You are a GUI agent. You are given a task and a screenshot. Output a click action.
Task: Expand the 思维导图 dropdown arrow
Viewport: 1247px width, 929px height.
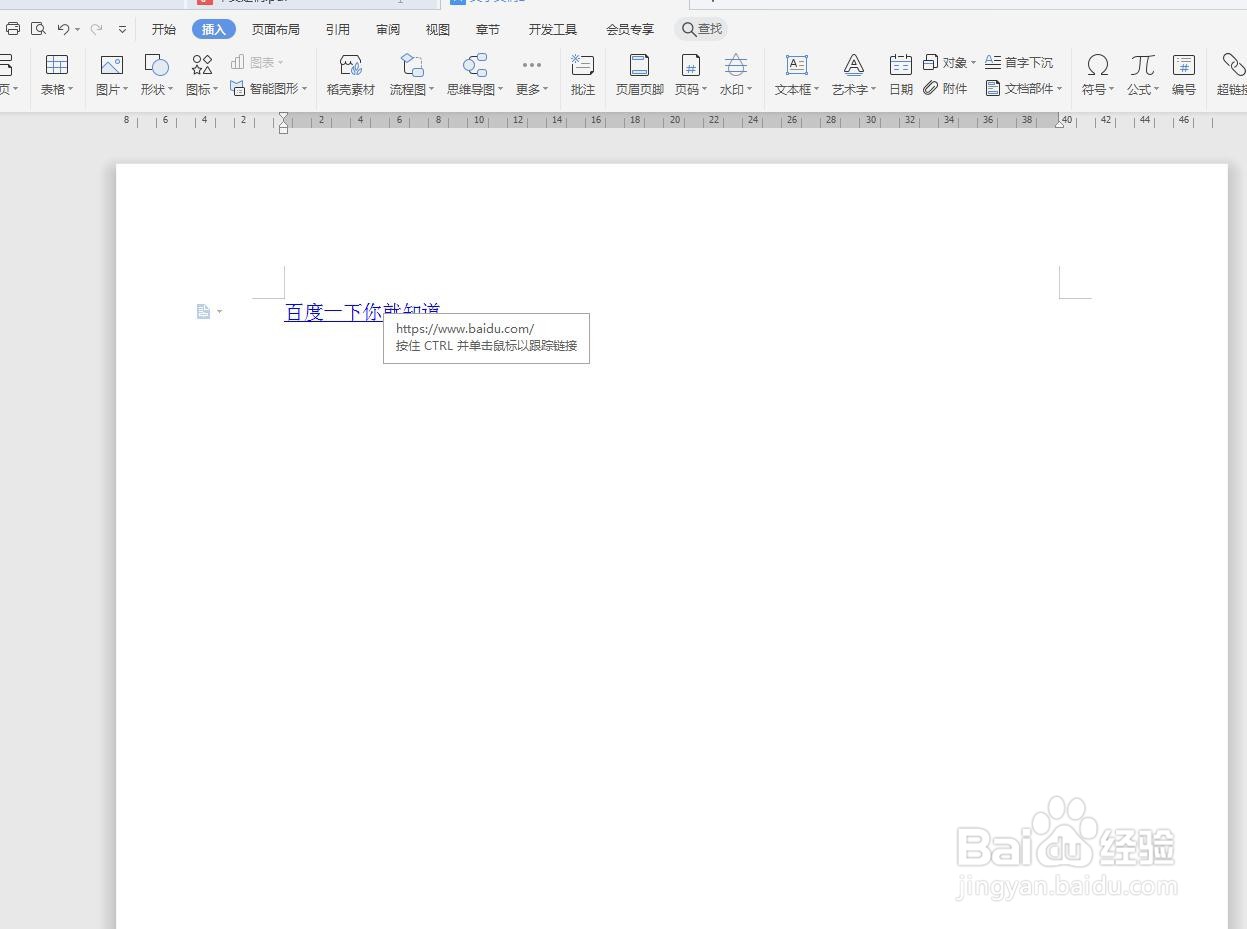click(x=500, y=89)
